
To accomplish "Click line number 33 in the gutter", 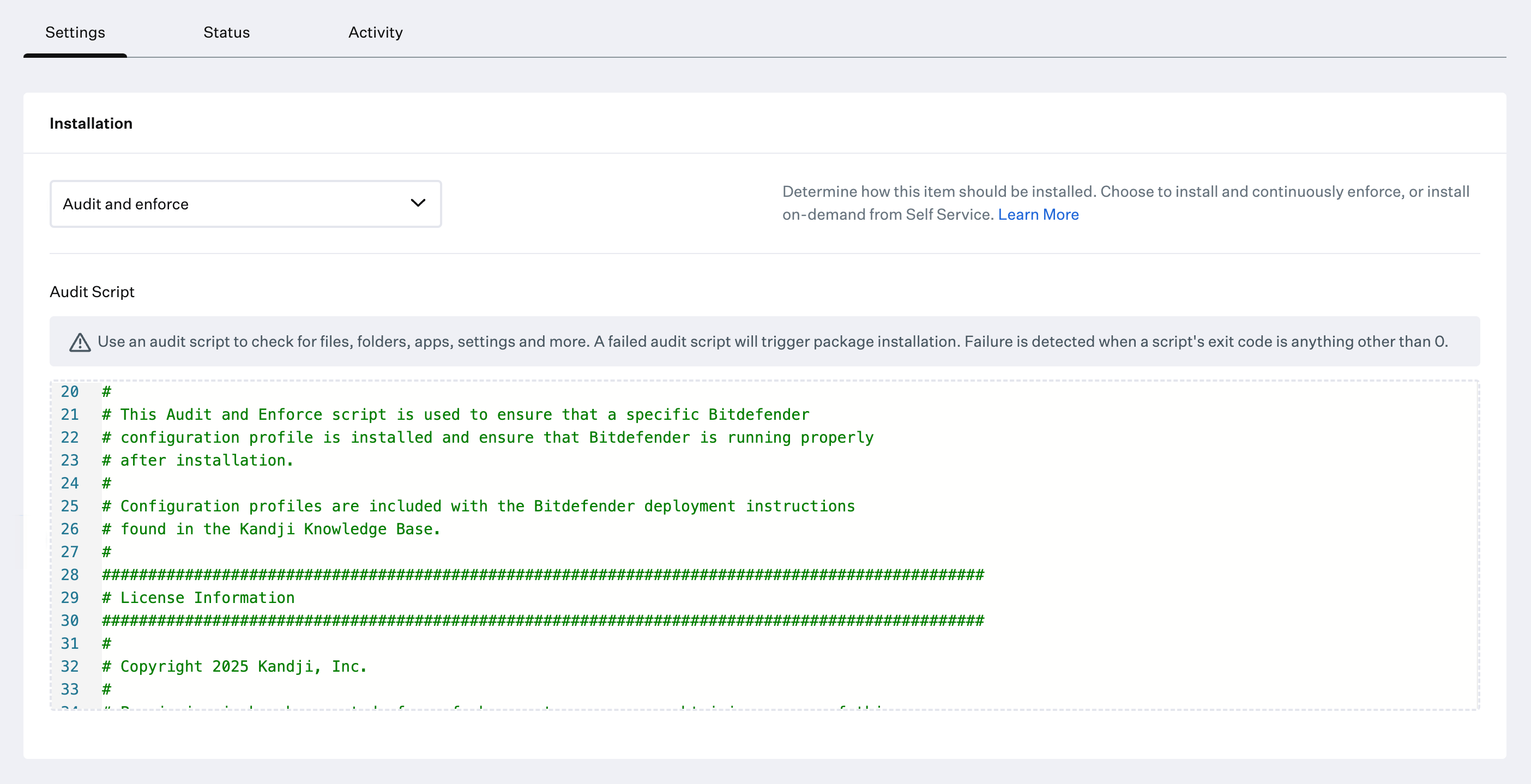I will click(x=70, y=690).
